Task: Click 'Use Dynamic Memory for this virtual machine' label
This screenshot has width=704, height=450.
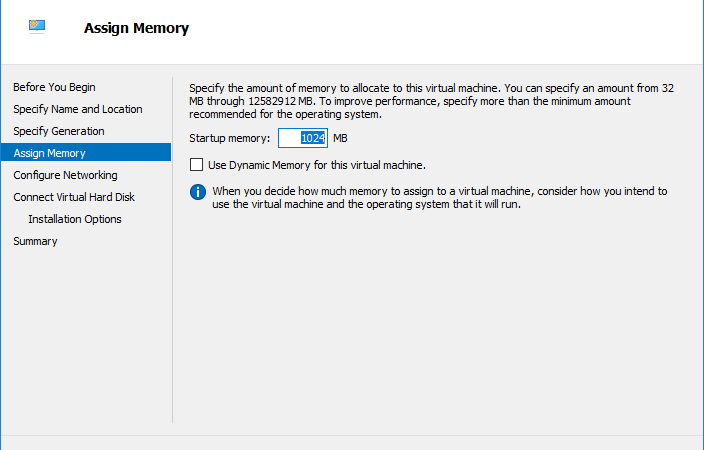Action: click(x=317, y=165)
